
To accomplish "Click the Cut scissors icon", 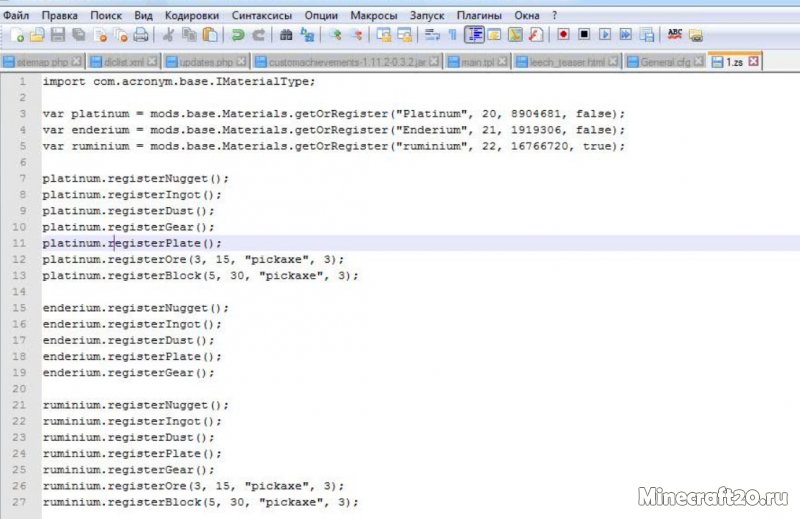I will coord(169,35).
